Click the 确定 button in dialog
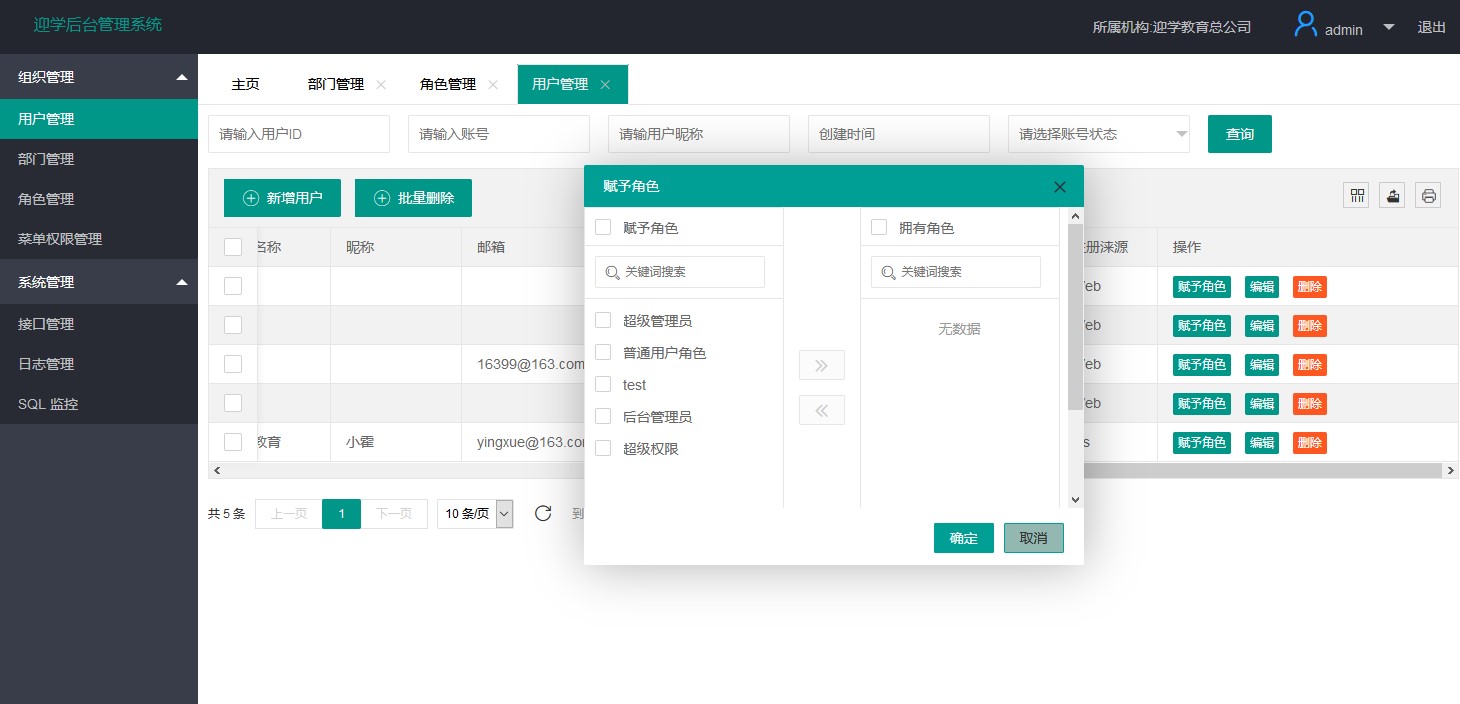1460x704 pixels. [x=963, y=538]
